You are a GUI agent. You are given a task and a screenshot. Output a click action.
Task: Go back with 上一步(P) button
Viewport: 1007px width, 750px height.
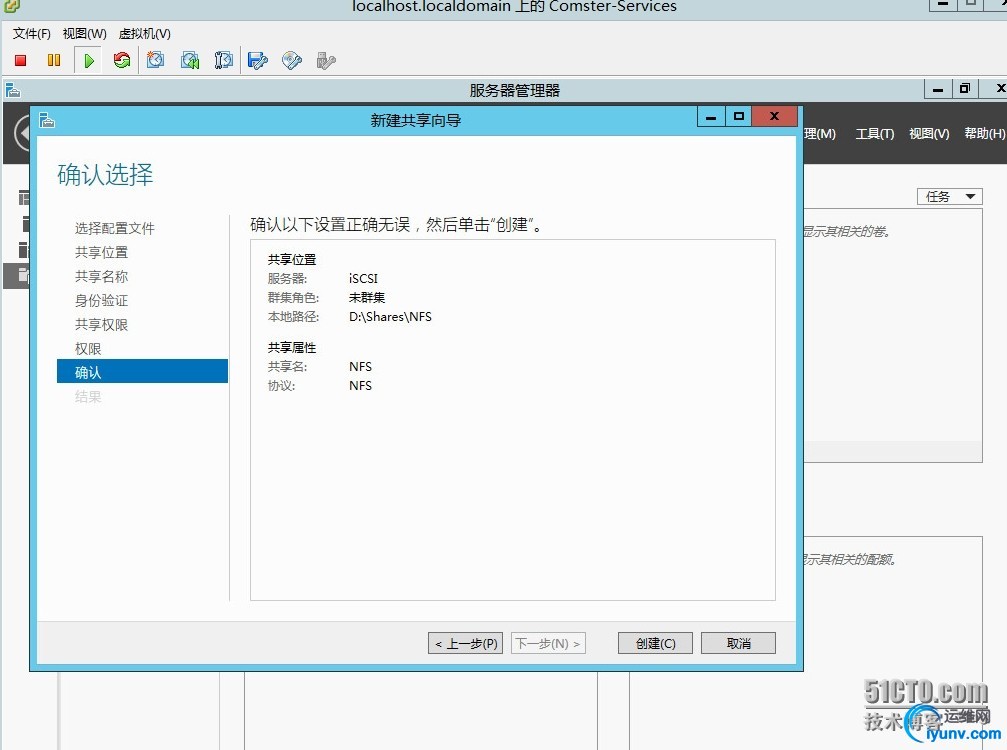(x=466, y=643)
